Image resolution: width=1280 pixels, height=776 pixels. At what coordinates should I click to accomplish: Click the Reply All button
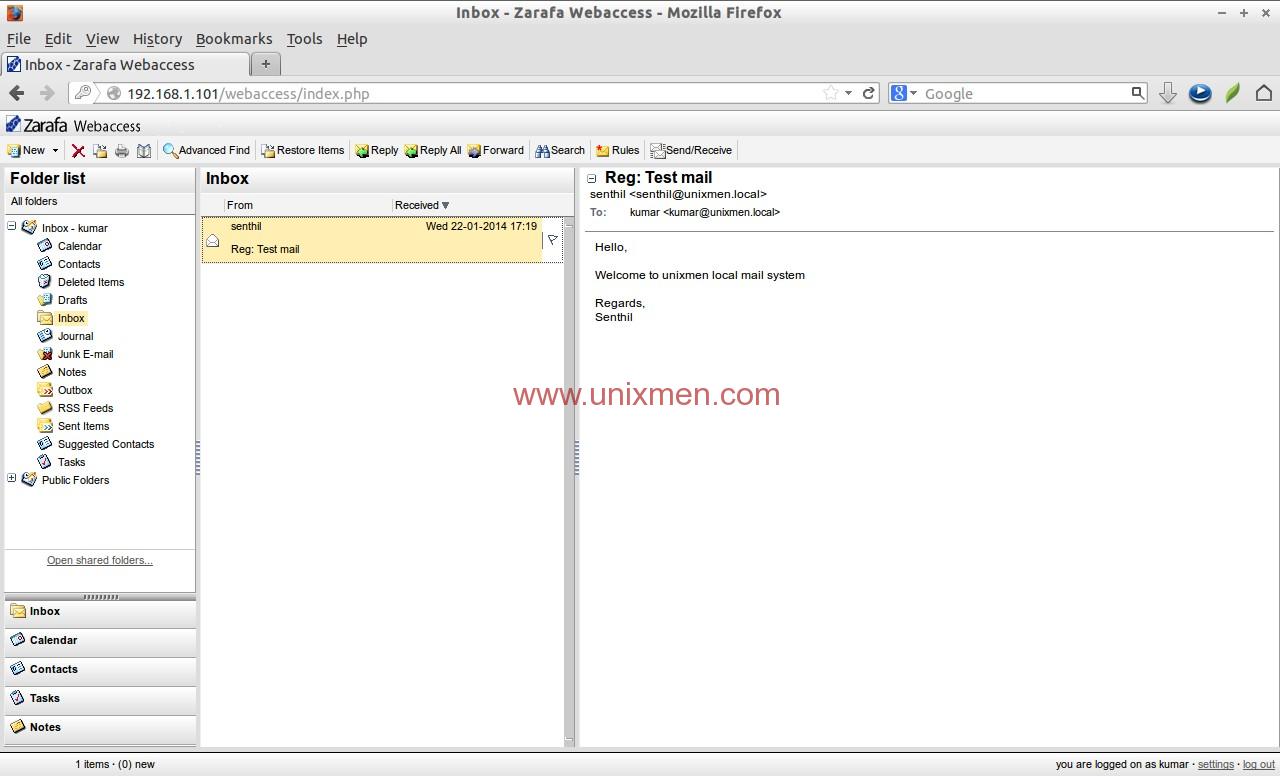click(433, 150)
